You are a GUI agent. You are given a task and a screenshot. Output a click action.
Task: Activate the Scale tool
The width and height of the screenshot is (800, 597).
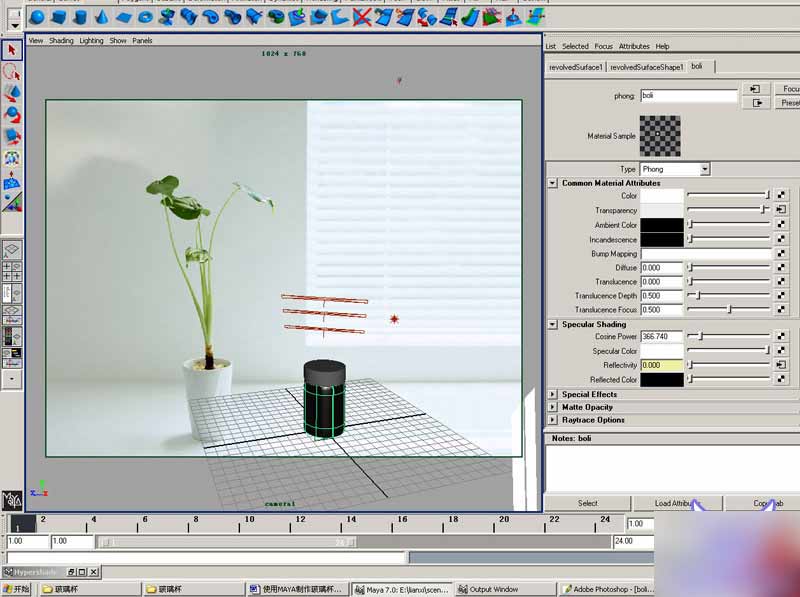12,137
